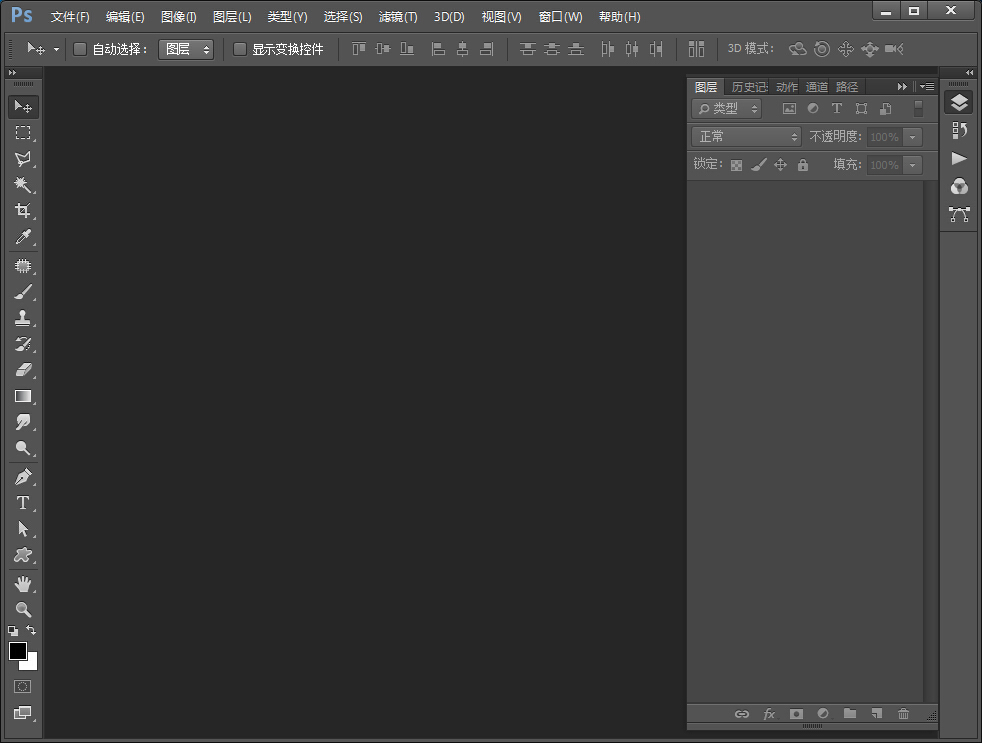The width and height of the screenshot is (982, 743).
Task: Enable the 自动选择 checkbox
Action: tap(80, 49)
